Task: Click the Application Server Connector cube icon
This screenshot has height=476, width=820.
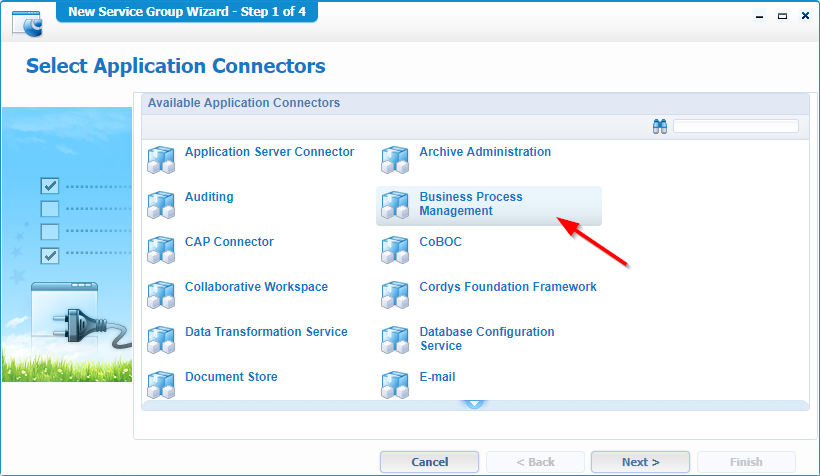Action: click(x=161, y=160)
